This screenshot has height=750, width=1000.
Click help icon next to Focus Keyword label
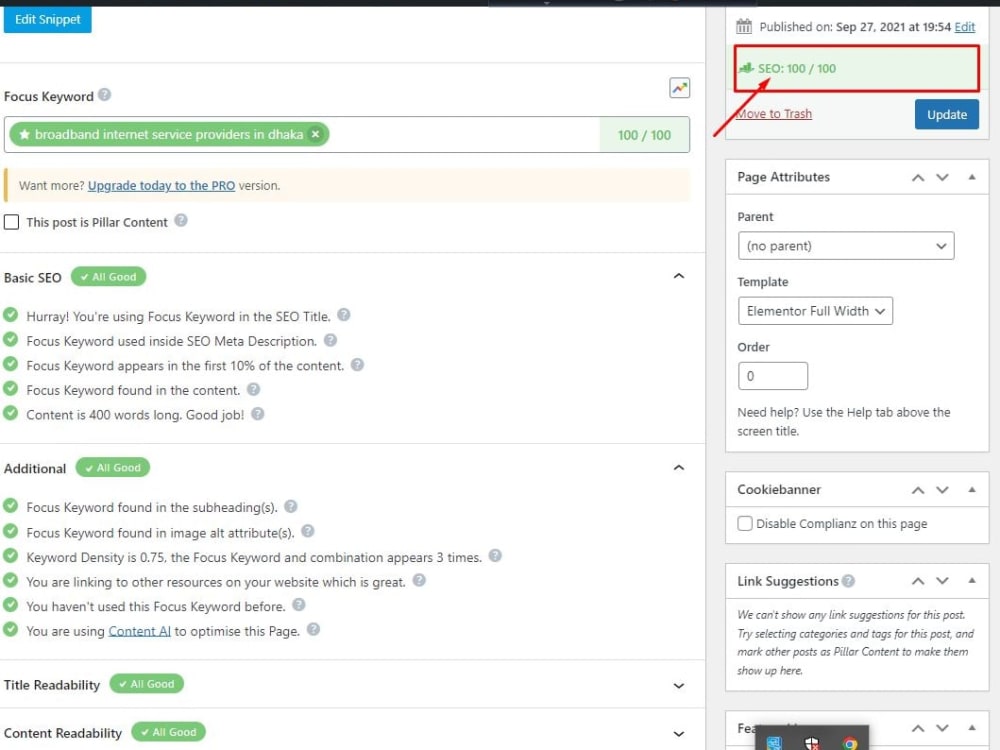coord(105,95)
